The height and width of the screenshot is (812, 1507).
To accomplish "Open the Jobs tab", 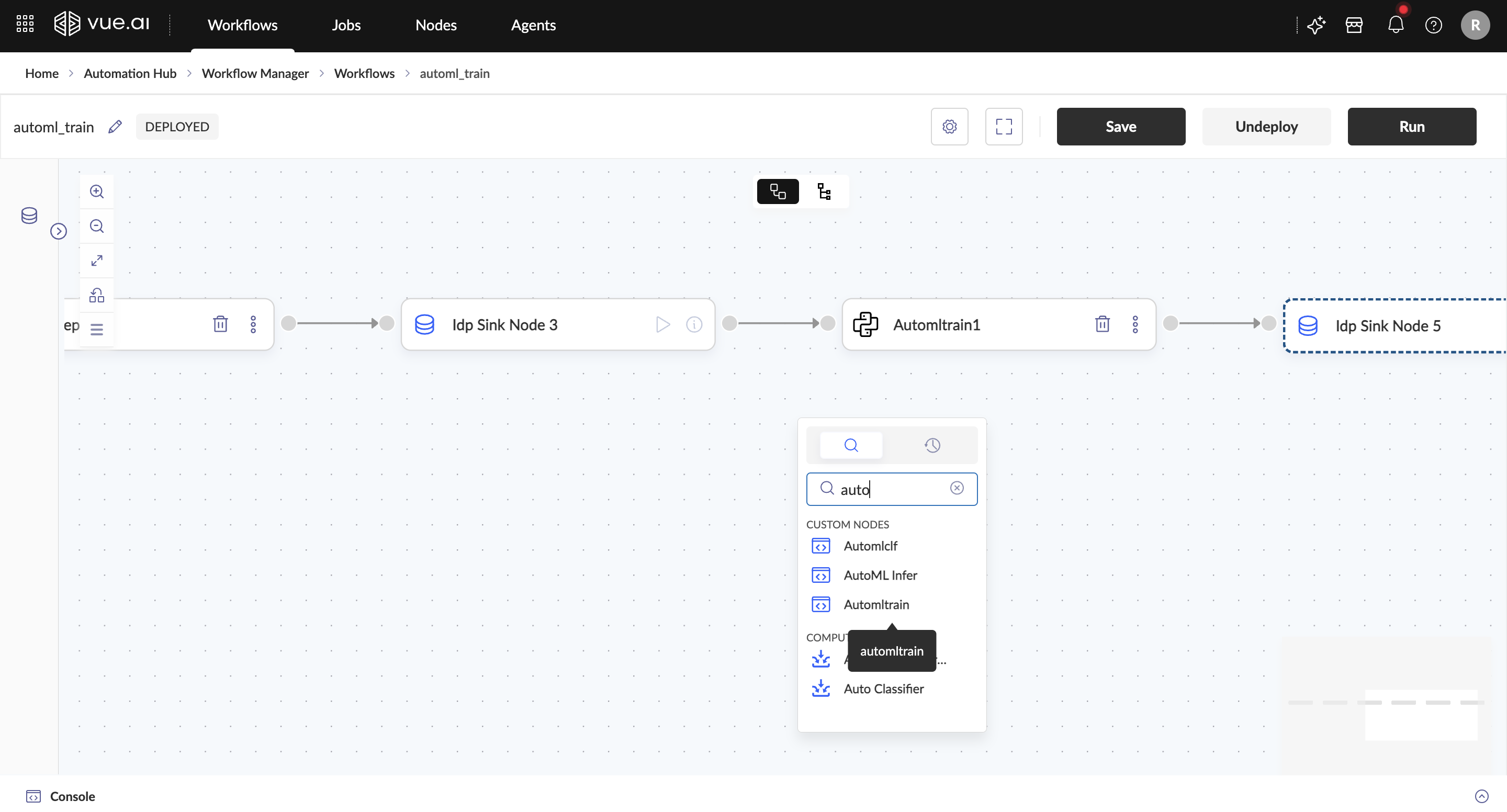I will pyautogui.click(x=346, y=25).
